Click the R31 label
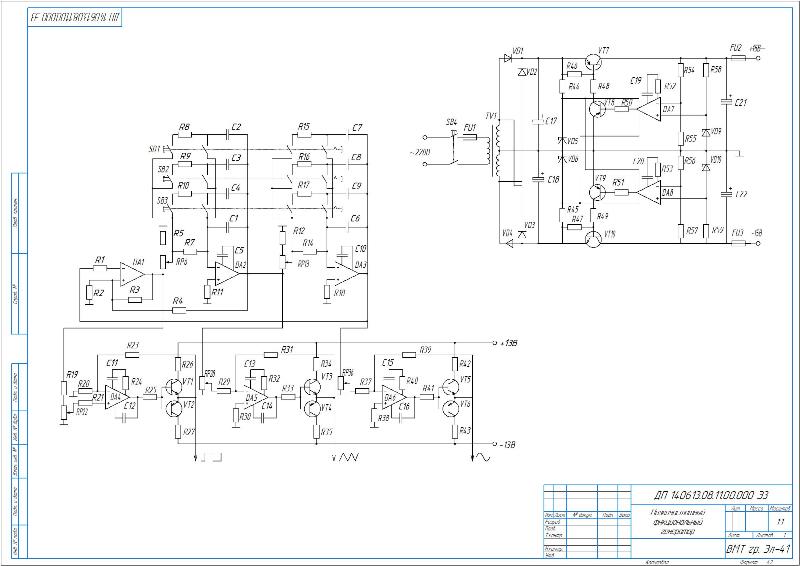 click(x=287, y=350)
